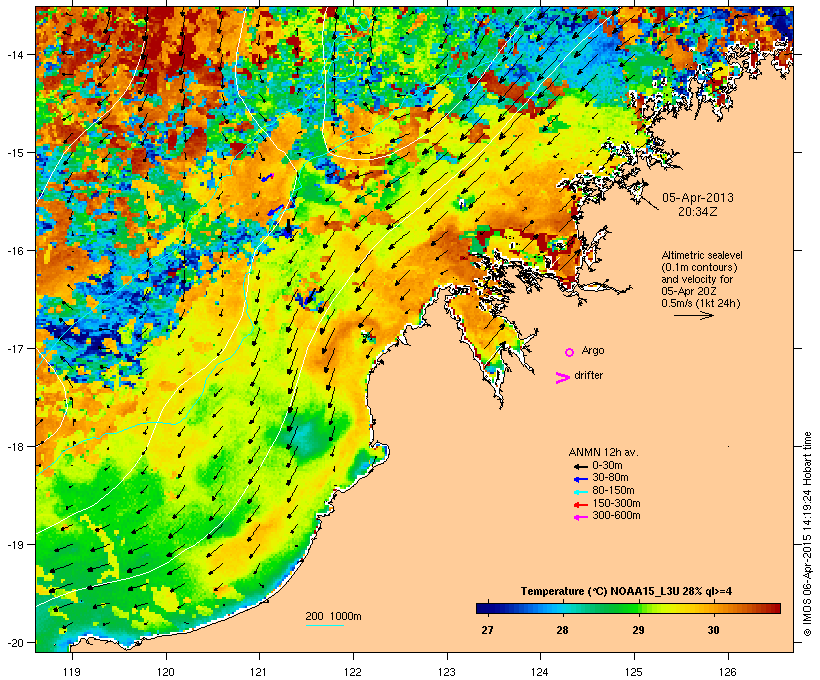The image size is (820, 680).
Task: Click the 0.5m/s velocity scale arrow
Action: click(693, 315)
